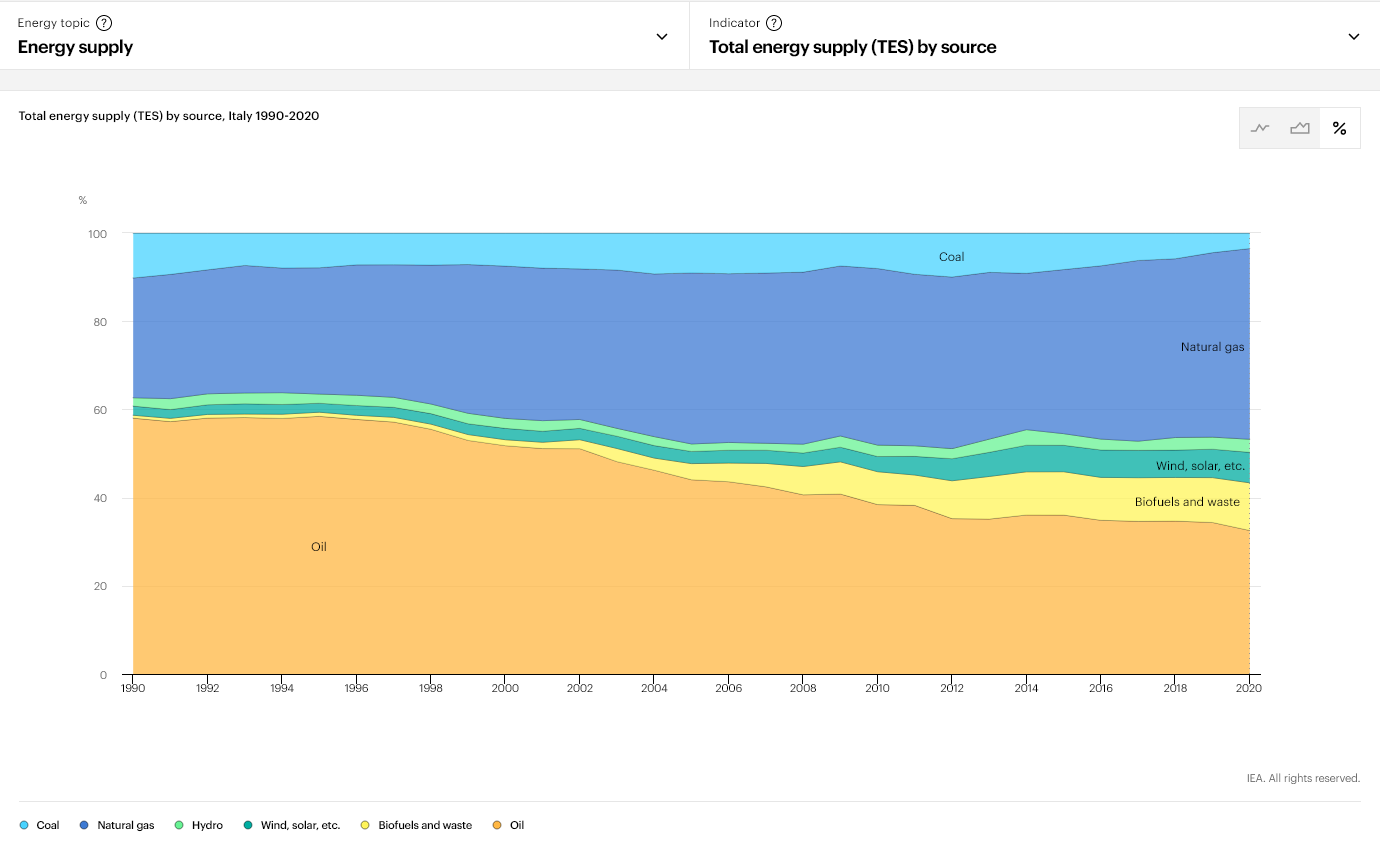Screen dimensions: 1380x848
Task: Click Biofuels and waste label inside chart
Action: pos(1187,502)
